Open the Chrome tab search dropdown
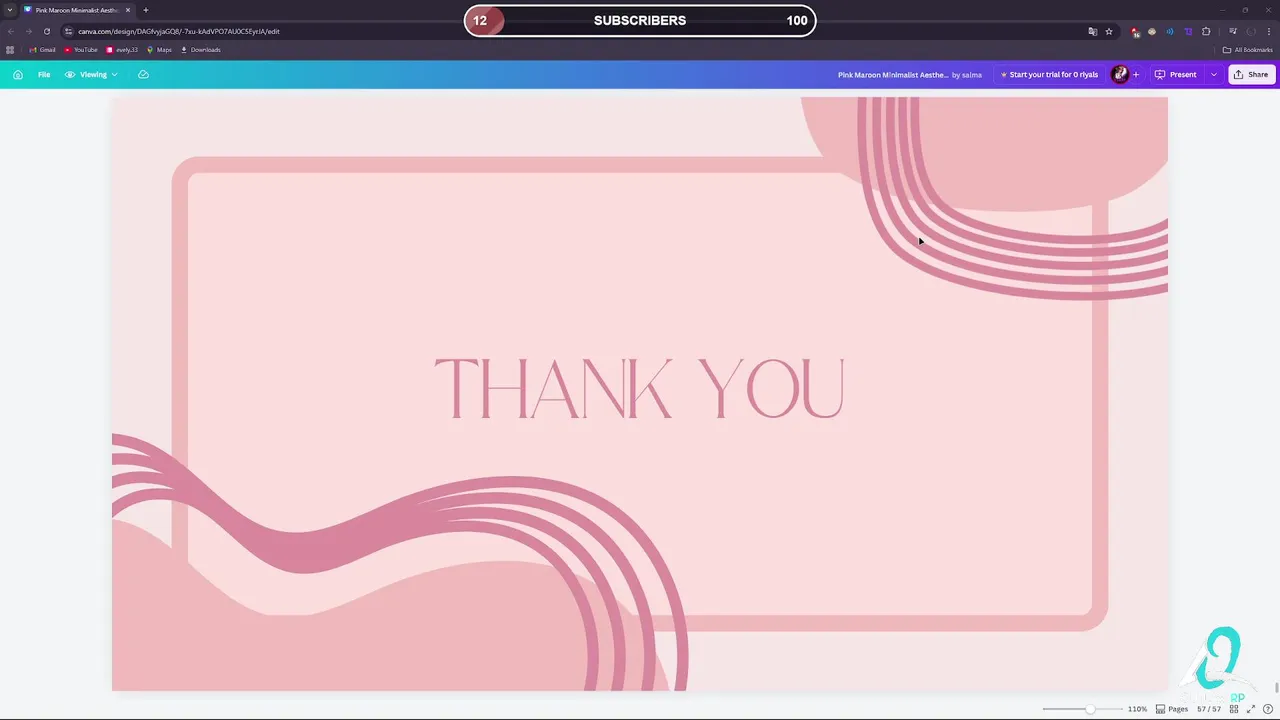 pyautogui.click(x=9, y=10)
